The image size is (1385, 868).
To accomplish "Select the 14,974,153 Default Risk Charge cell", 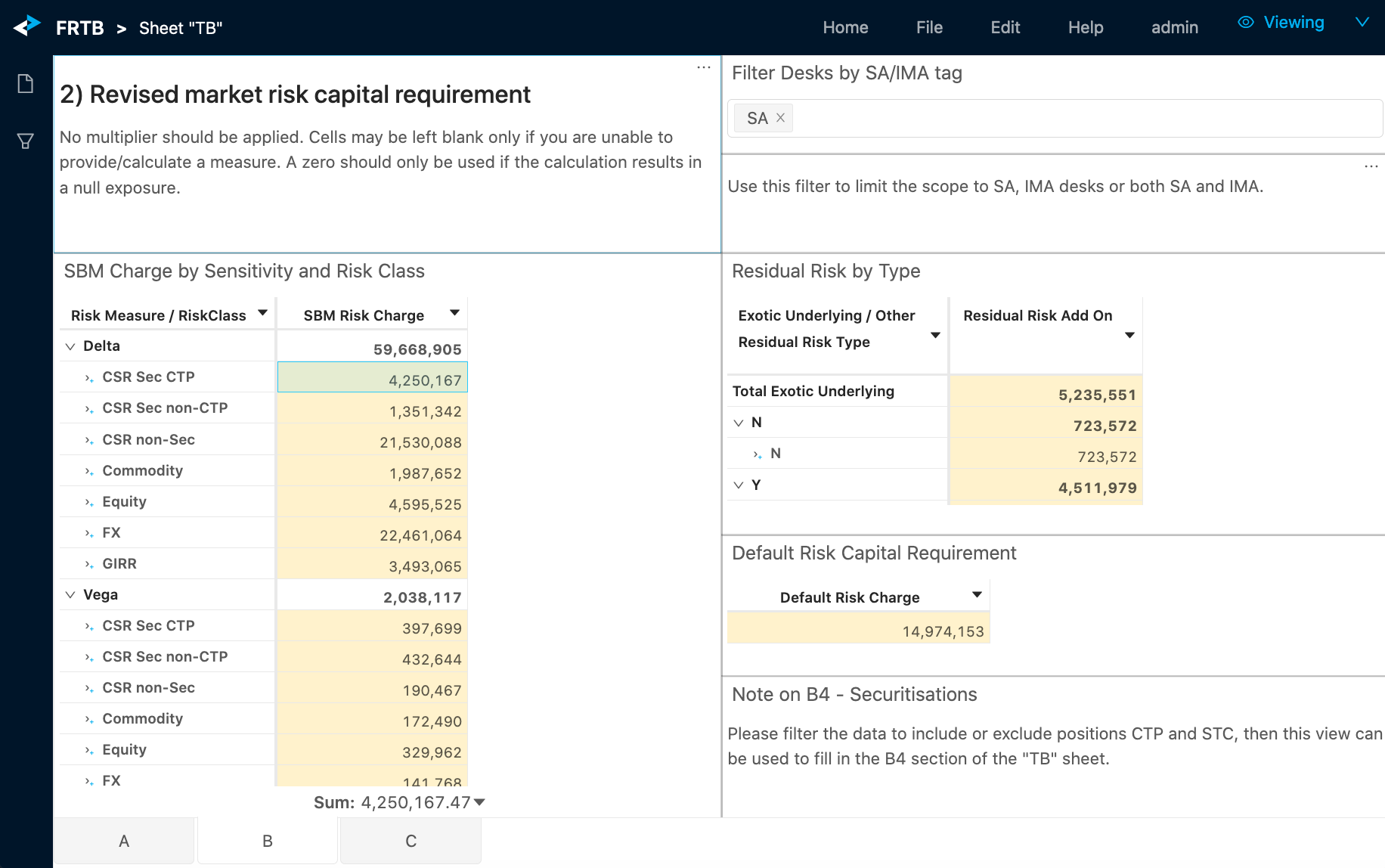I will click(858, 628).
